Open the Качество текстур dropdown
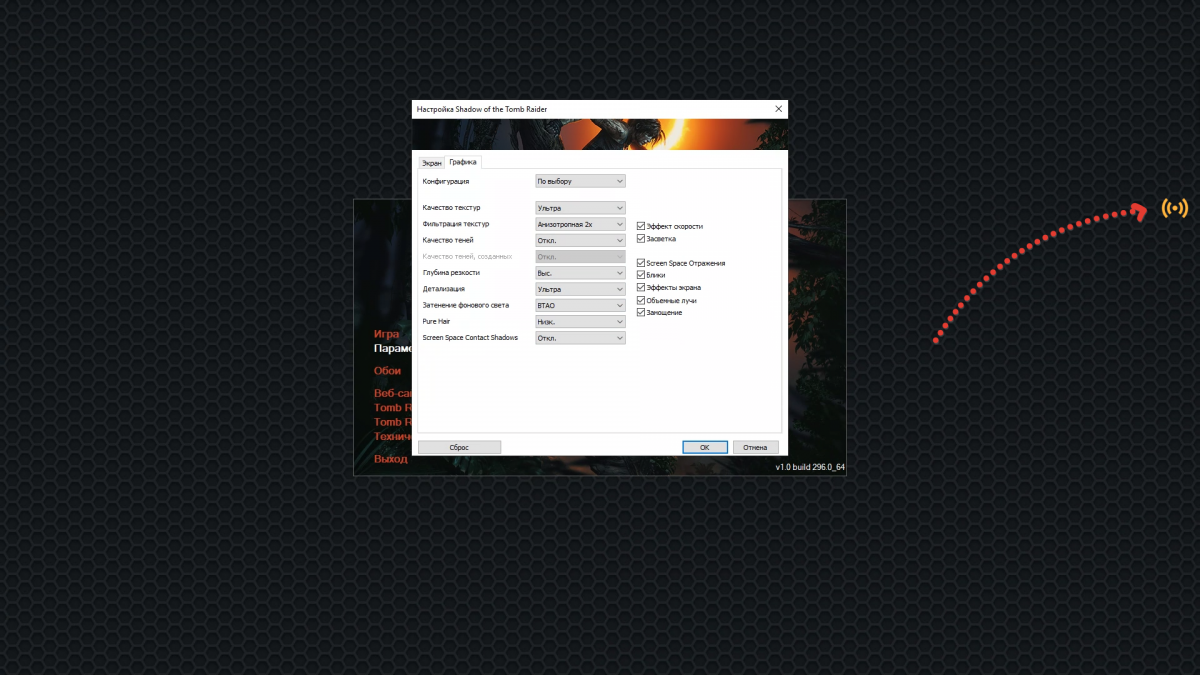The width and height of the screenshot is (1200, 675). point(580,208)
